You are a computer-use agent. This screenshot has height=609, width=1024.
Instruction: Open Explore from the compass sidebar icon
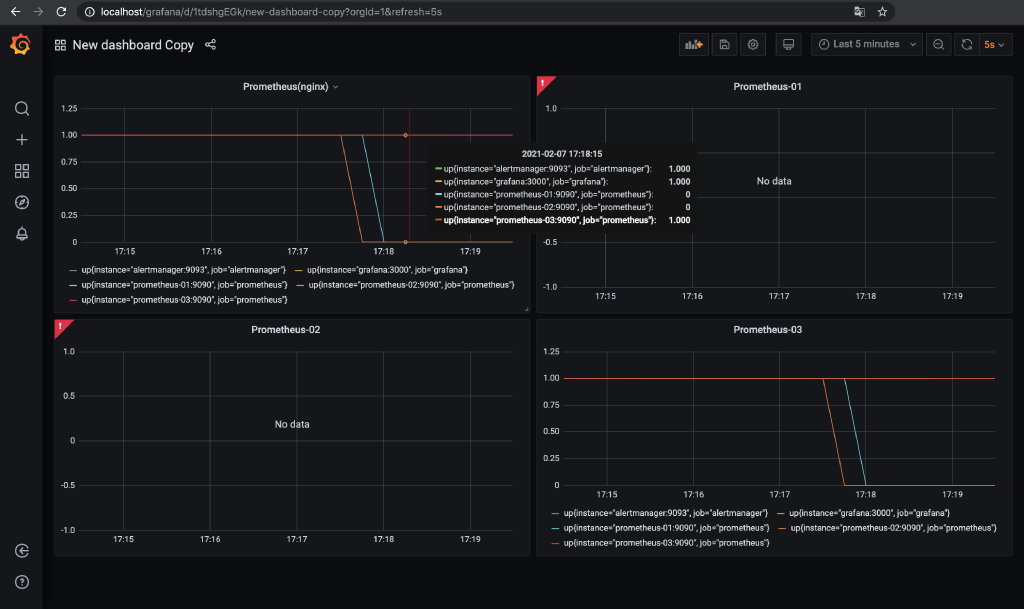click(21, 202)
